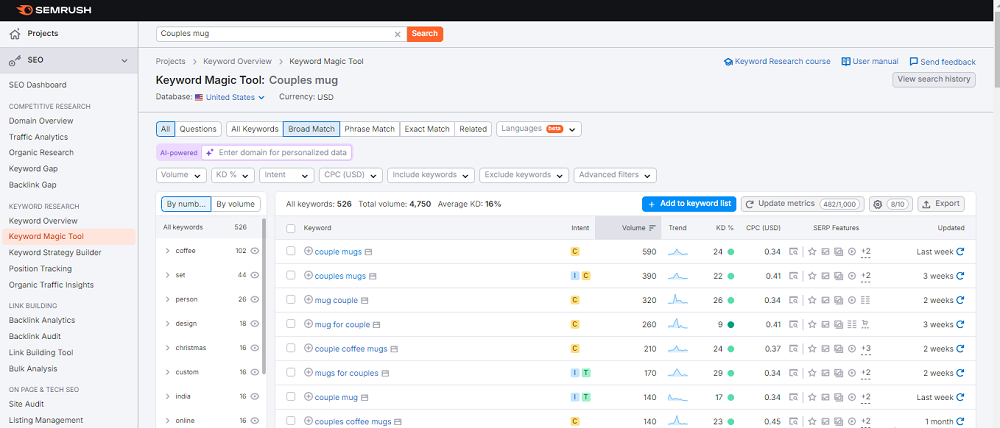The height and width of the screenshot is (428, 1000).
Task: Click the page vertical scrollbar
Action: (x=996, y=51)
